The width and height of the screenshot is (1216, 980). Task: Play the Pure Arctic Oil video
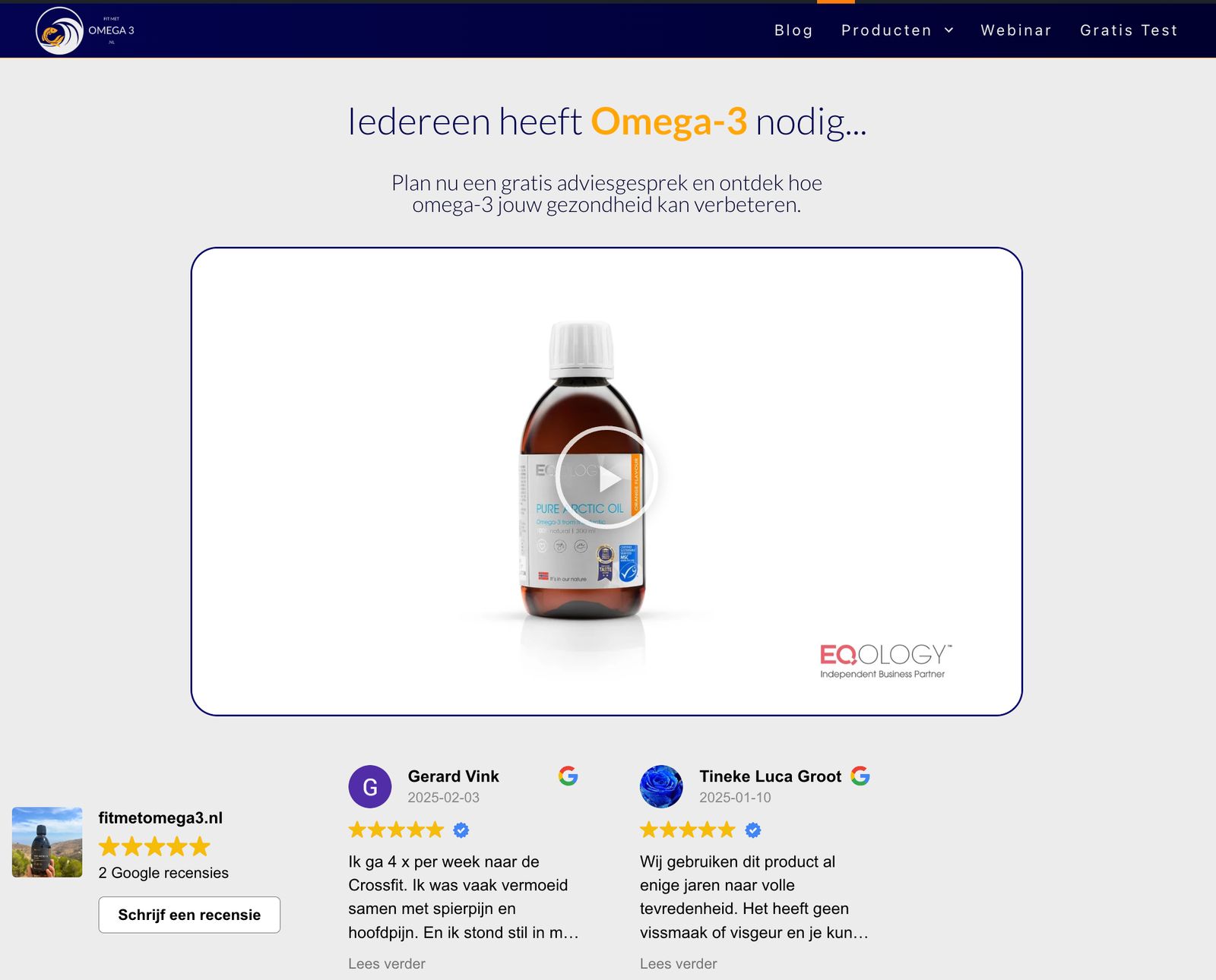point(606,479)
